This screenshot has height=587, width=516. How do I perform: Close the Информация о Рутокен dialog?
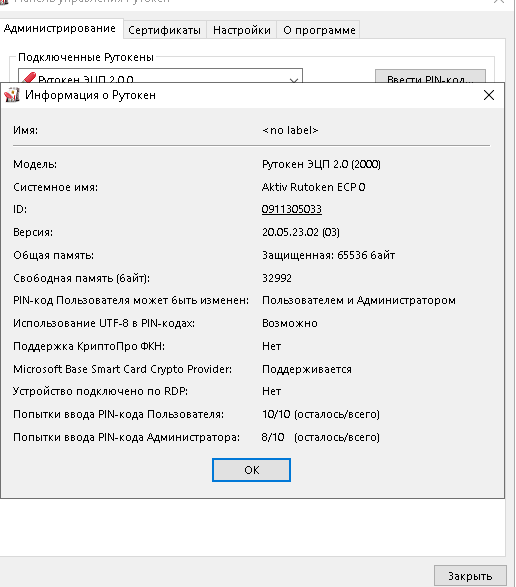point(489,95)
